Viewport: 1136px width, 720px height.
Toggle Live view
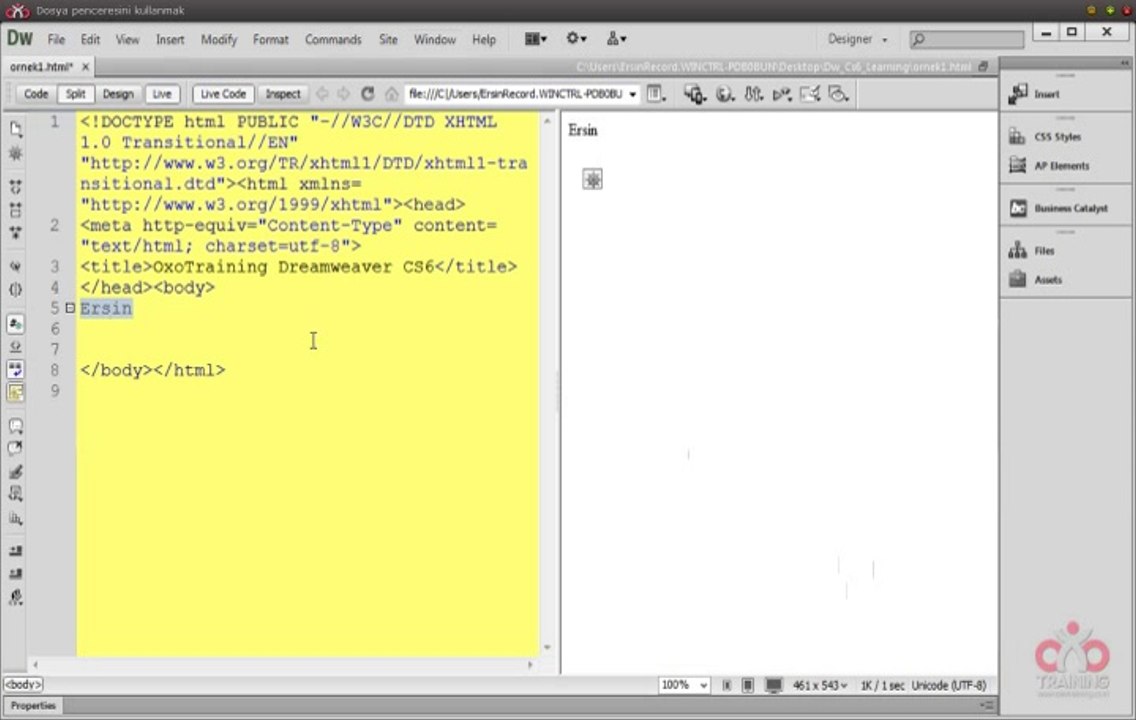point(162,94)
